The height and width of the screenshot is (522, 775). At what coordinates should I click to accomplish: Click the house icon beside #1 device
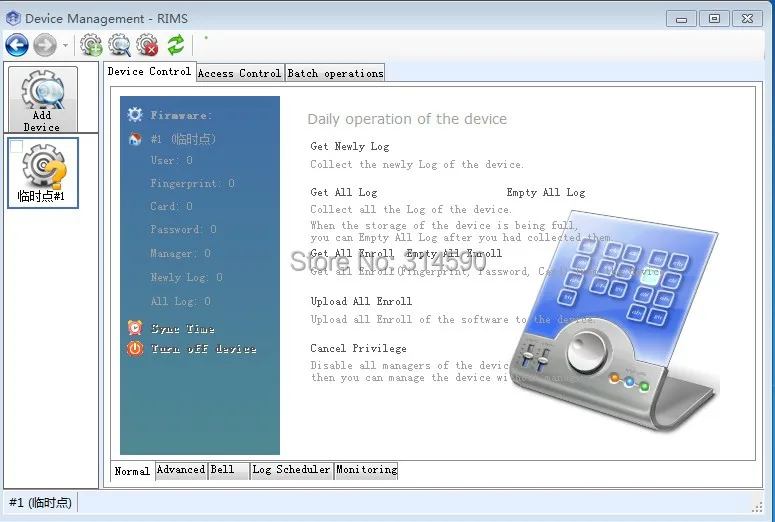click(x=134, y=139)
